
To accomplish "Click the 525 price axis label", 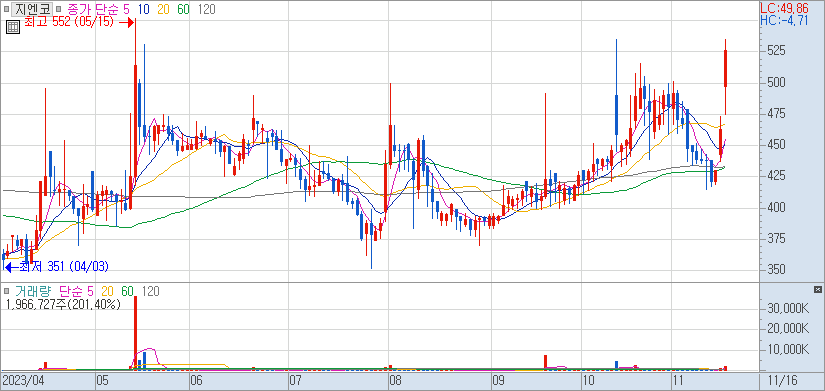I will [777, 51].
